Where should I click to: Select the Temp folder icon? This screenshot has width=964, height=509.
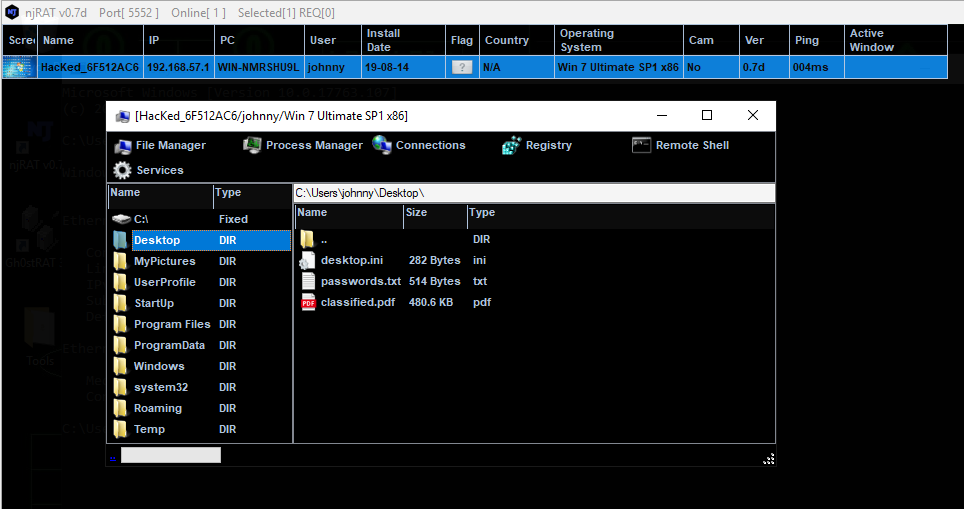(120, 429)
